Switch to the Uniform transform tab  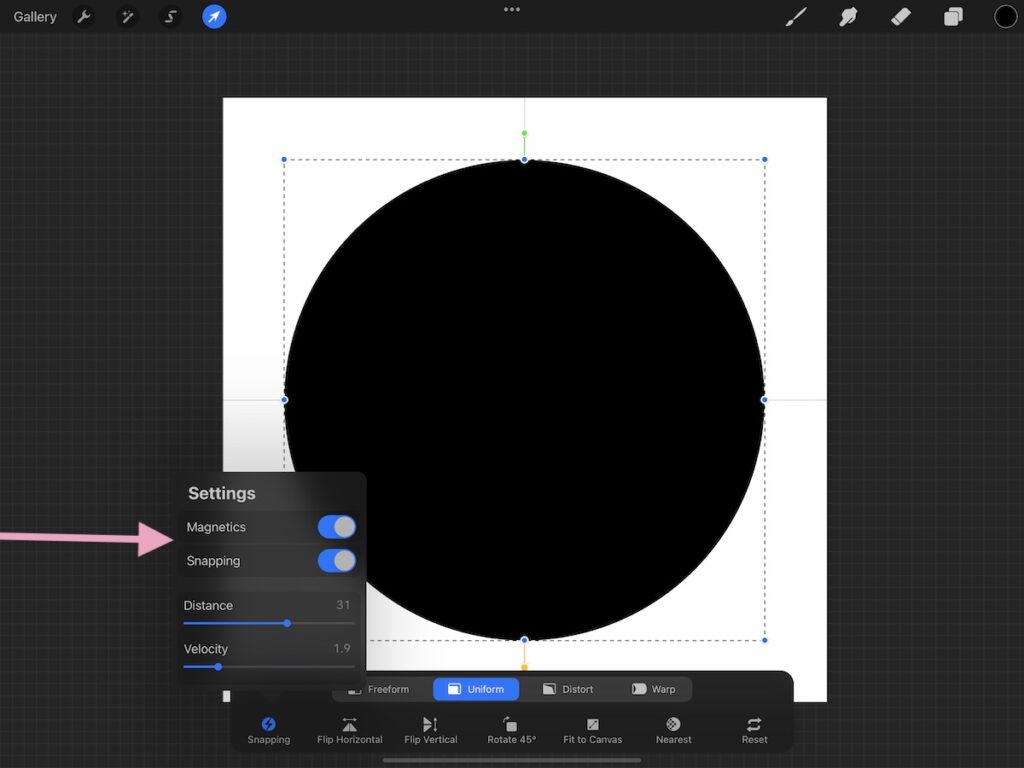click(475, 689)
